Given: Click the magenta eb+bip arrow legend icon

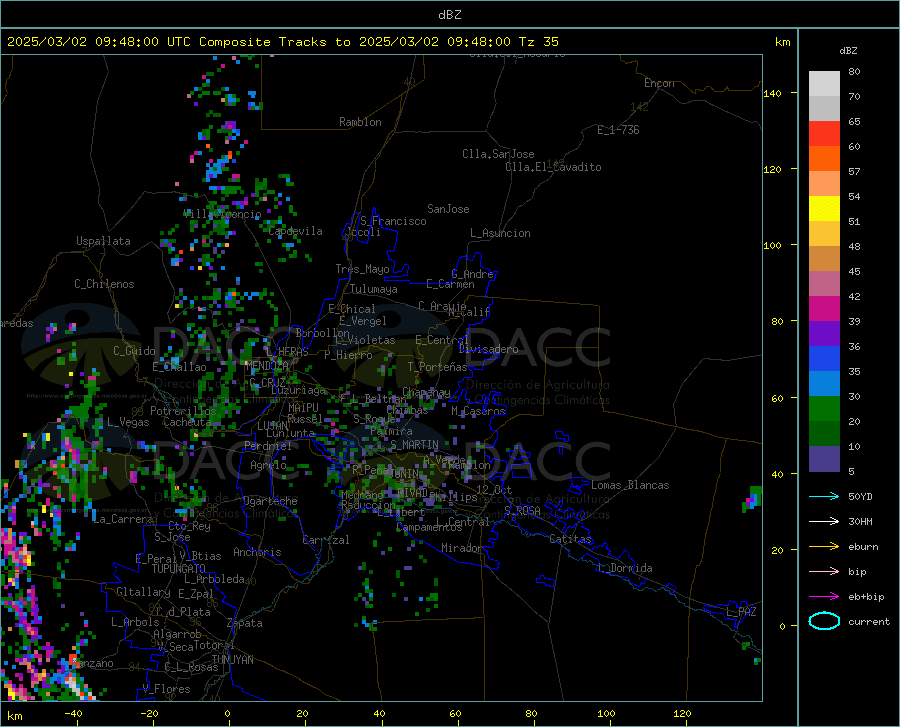Looking at the screenshot, I should [824, 597].
